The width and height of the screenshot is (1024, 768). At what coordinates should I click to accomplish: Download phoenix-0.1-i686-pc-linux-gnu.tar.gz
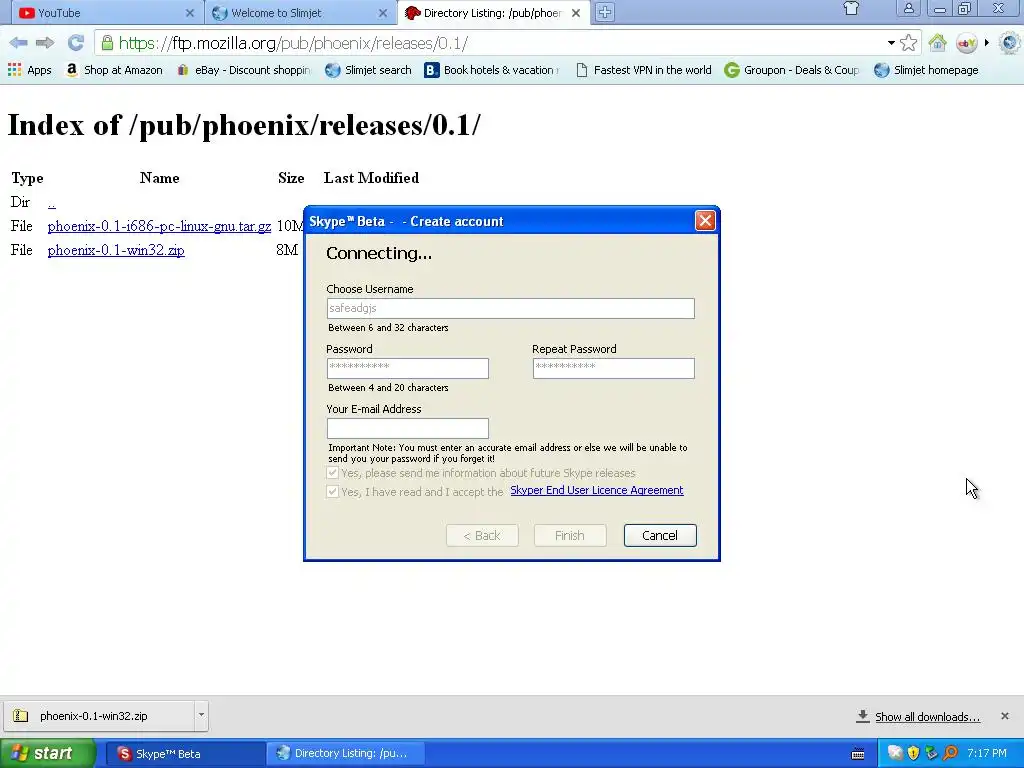click(159, 226)
